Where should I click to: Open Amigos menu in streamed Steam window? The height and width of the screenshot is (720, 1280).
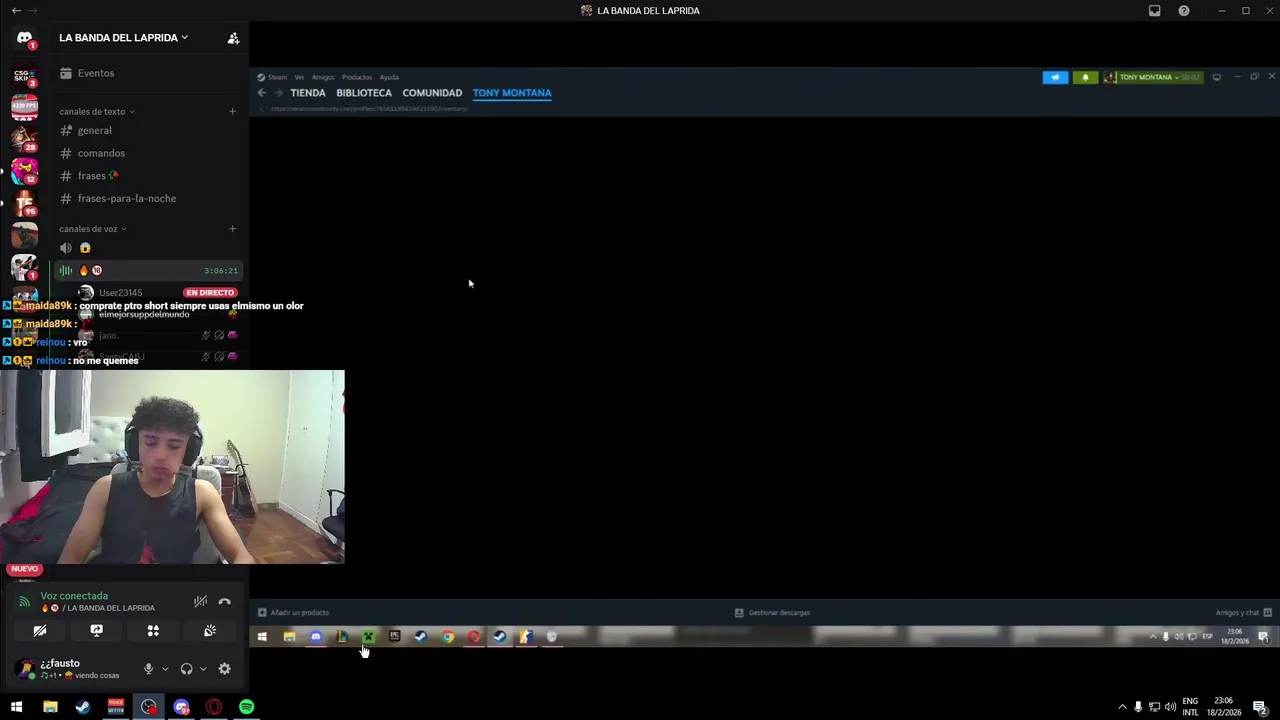tap(323, 77)
